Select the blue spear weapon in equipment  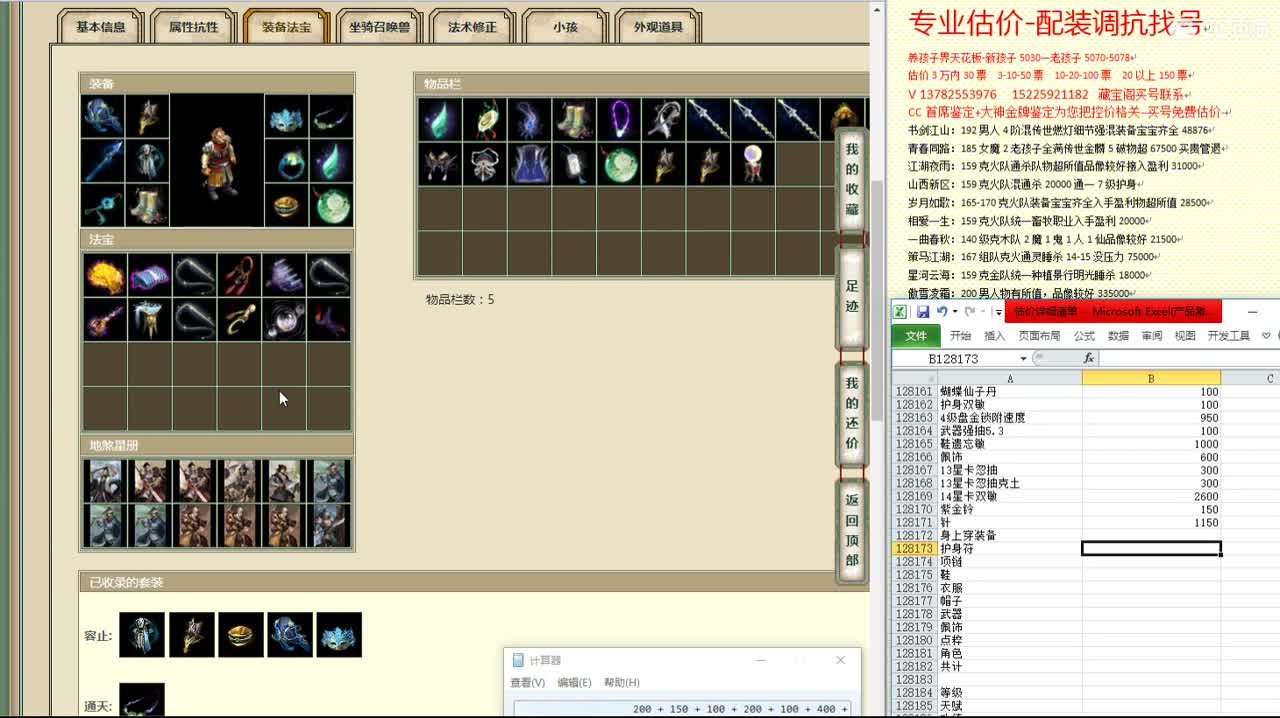click(x=103, y=161)
